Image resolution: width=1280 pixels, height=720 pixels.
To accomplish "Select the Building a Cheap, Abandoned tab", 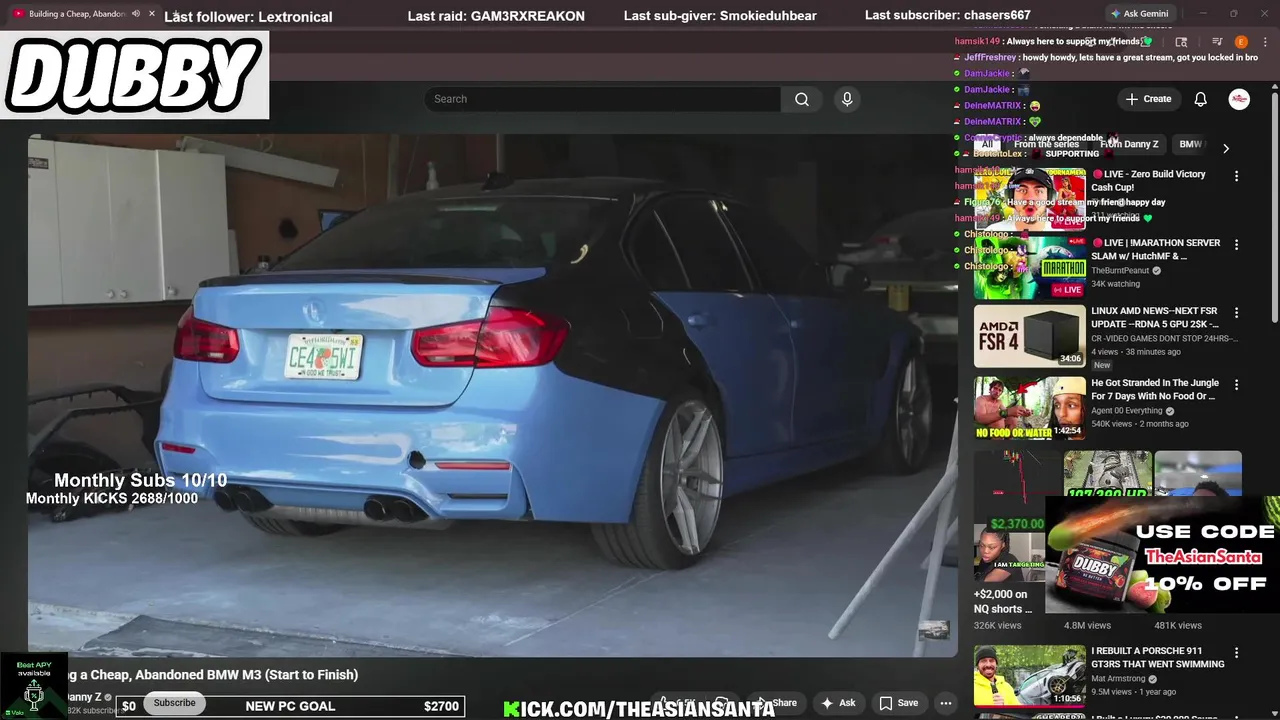I will tap(80, 14).
